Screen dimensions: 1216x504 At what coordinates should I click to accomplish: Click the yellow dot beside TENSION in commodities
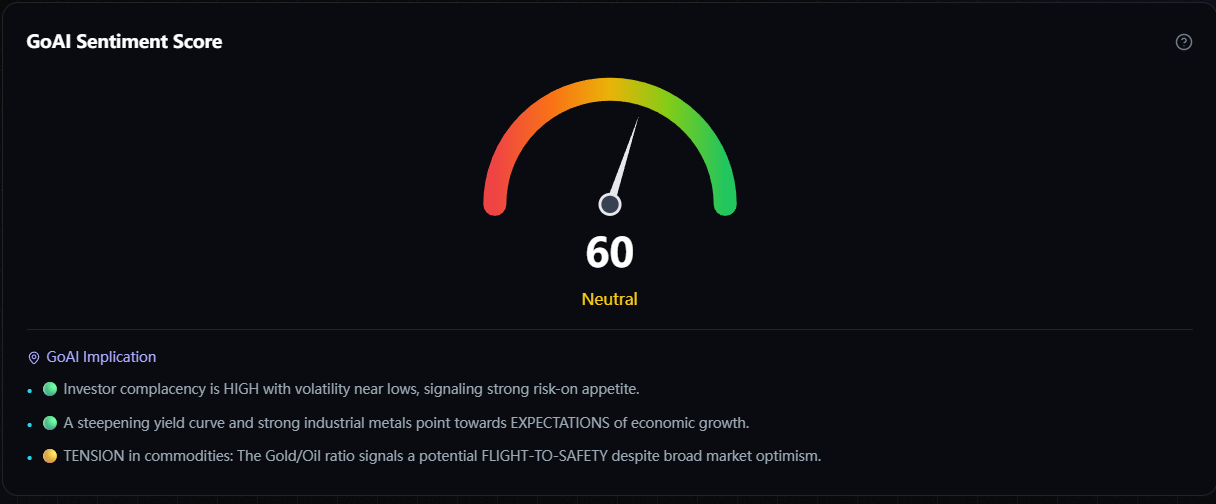click(50, 456)
